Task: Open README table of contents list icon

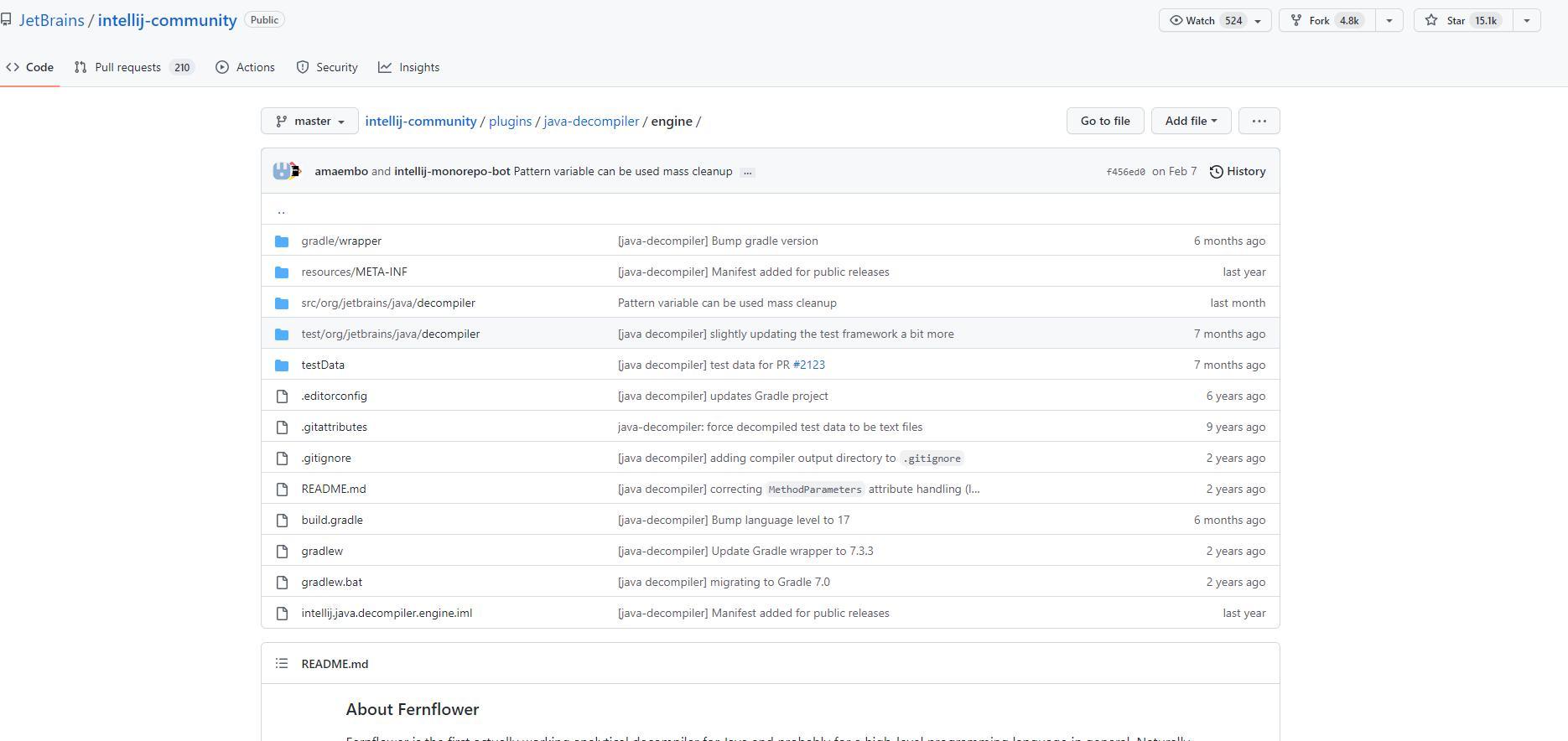Action: coord(282,664)
